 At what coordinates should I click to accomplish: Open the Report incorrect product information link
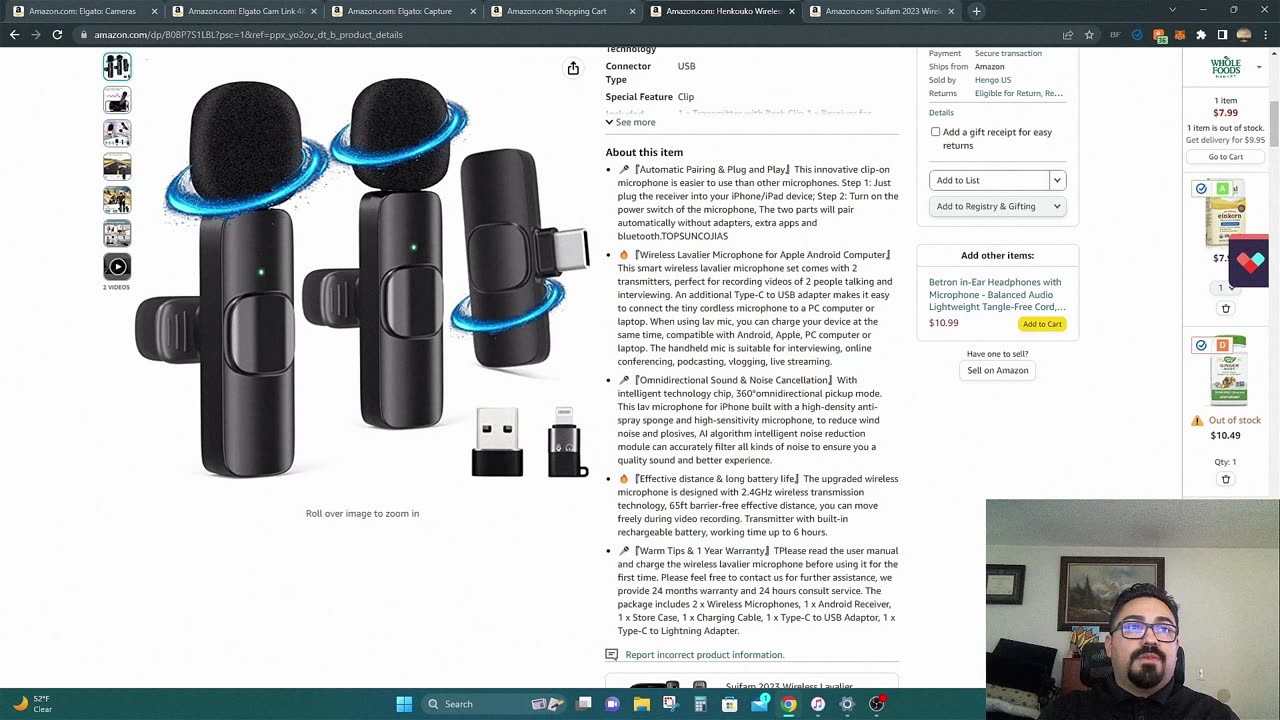(704, 655)
